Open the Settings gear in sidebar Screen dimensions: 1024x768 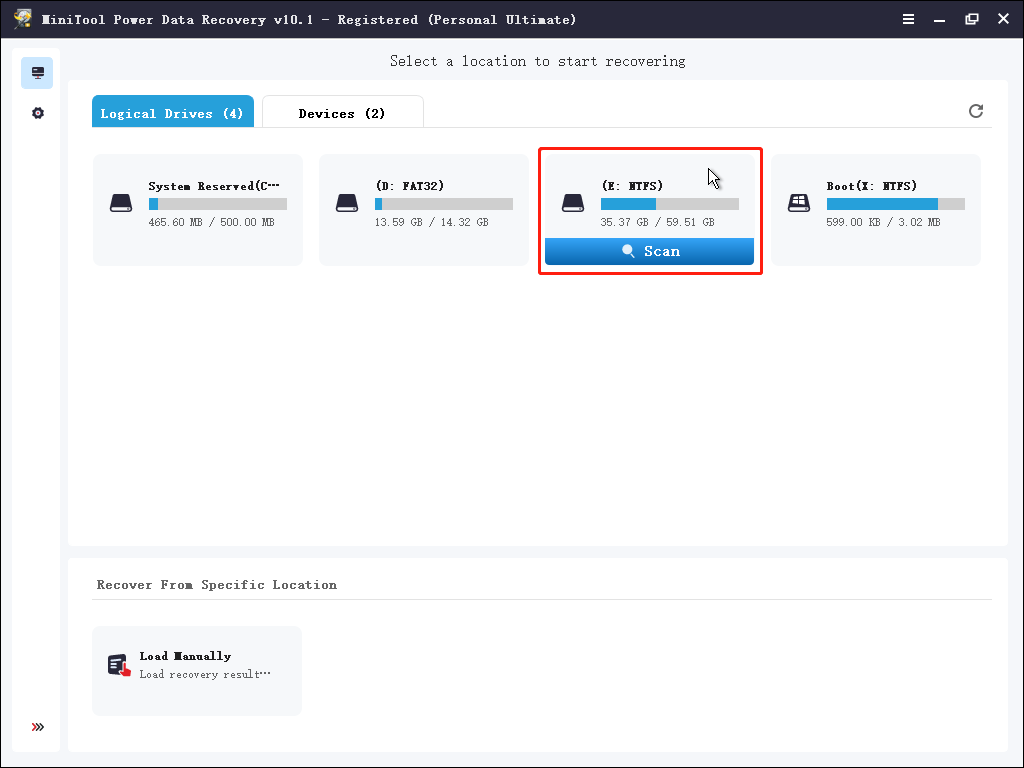(x=37, y=112)
